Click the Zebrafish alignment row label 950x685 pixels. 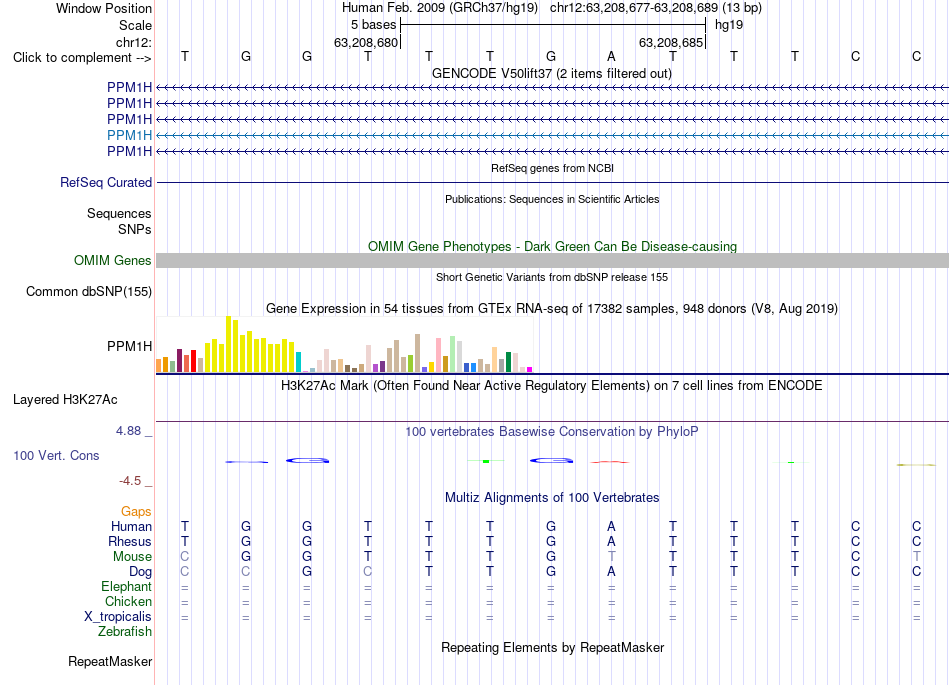coord(125,631)
